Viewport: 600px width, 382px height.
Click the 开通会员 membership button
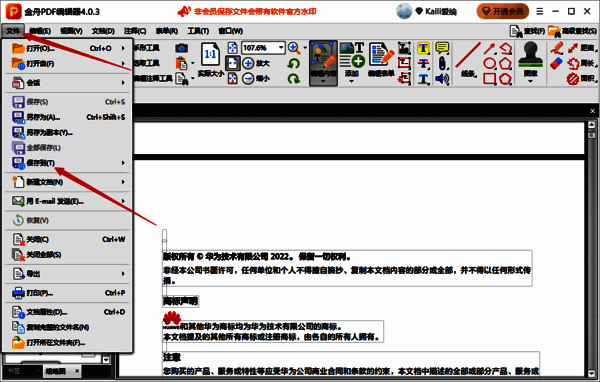[x=502, y=11]
